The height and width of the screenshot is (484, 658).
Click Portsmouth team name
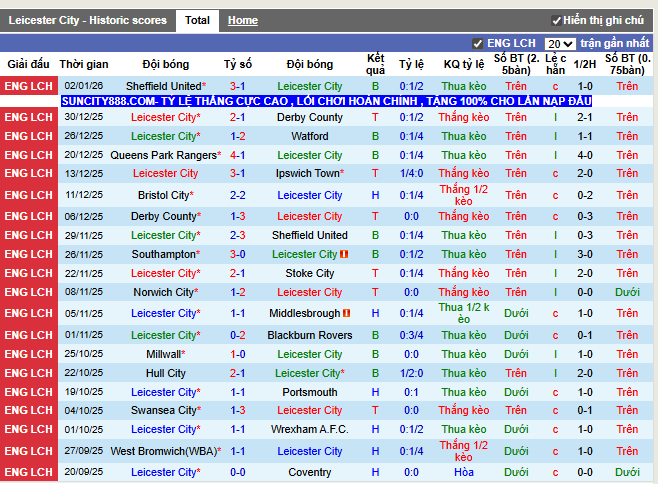click(310, 392)
